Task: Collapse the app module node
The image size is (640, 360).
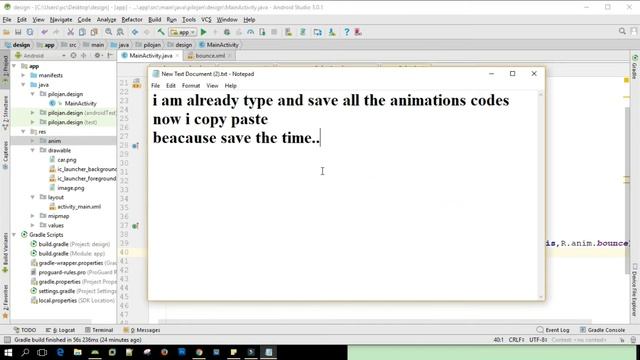Action: (14, 66)
